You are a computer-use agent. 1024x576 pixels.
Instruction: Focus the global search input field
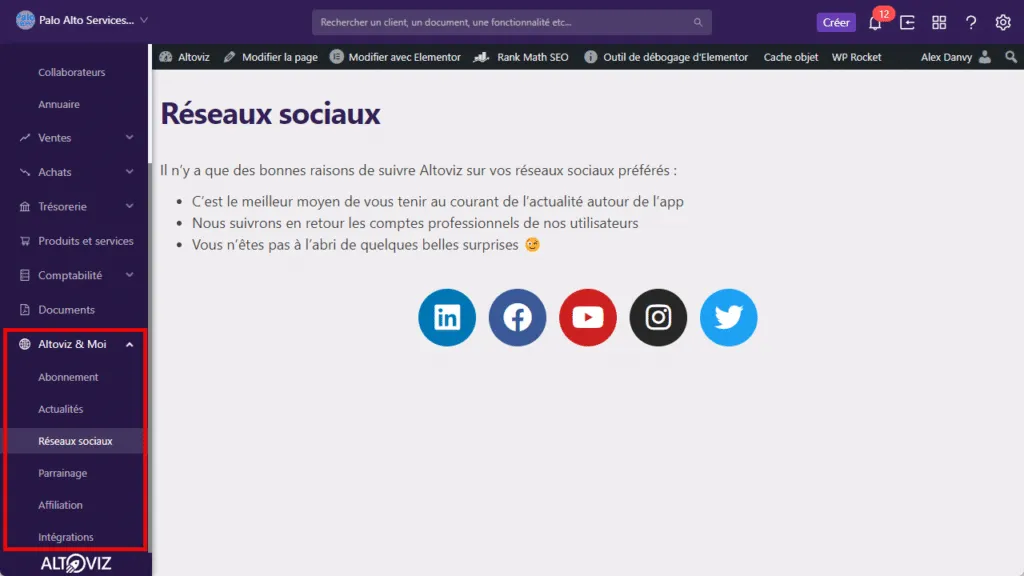(512, 22)
